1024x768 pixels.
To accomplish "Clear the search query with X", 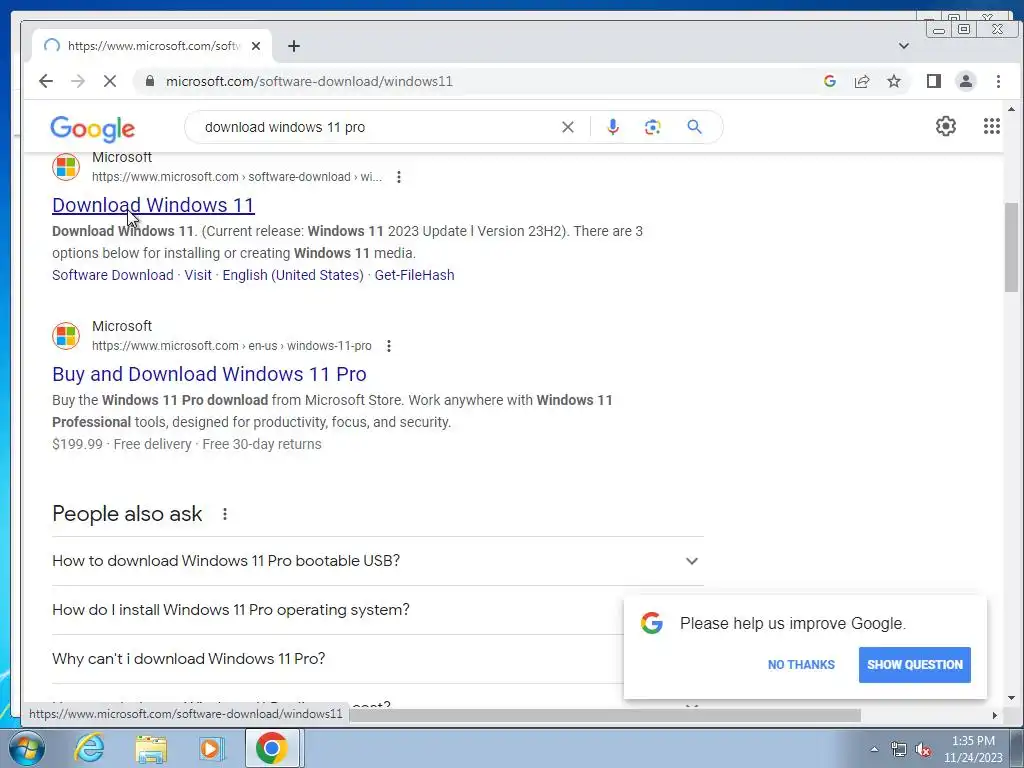I will pyautogui.click(x=568, y=127).
